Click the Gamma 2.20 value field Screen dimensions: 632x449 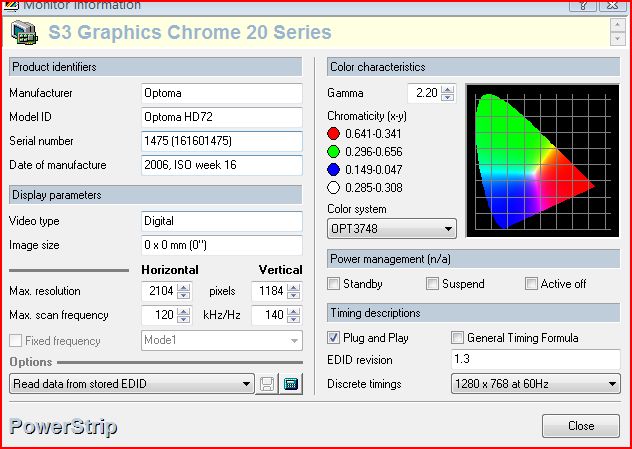point(424,93)
